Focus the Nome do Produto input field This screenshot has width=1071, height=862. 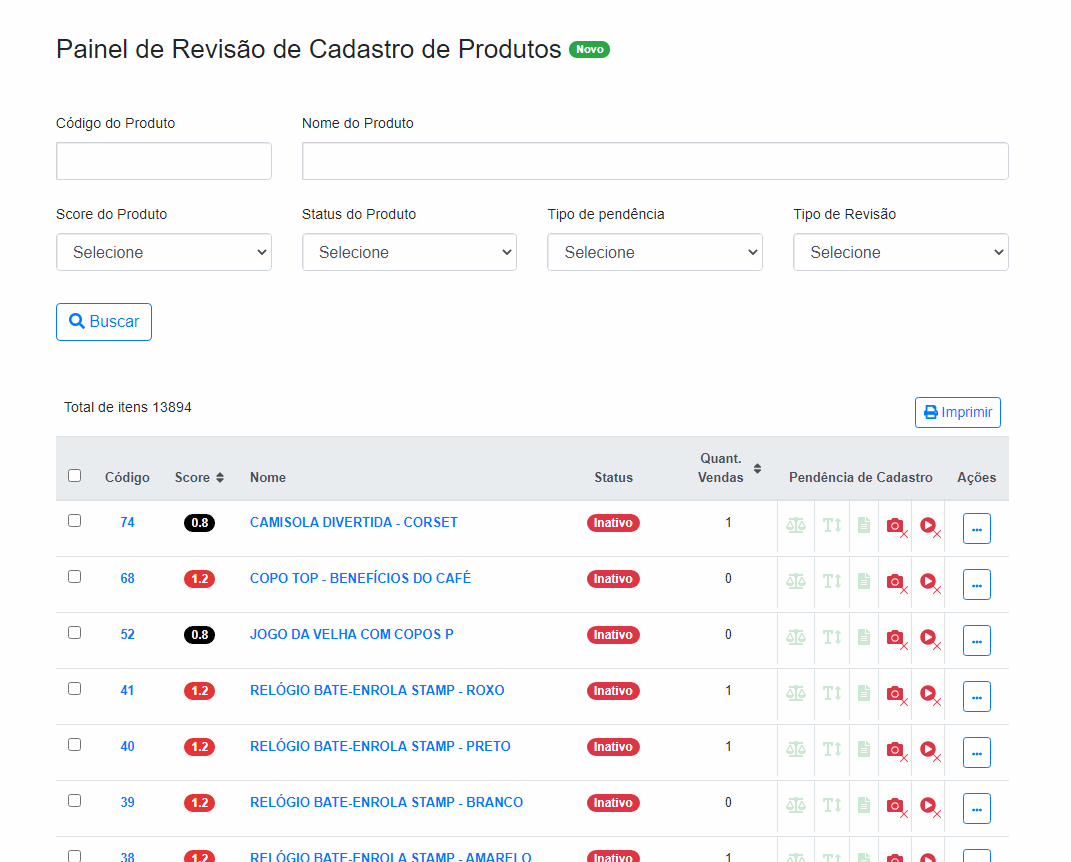click(x=655, y=161)
